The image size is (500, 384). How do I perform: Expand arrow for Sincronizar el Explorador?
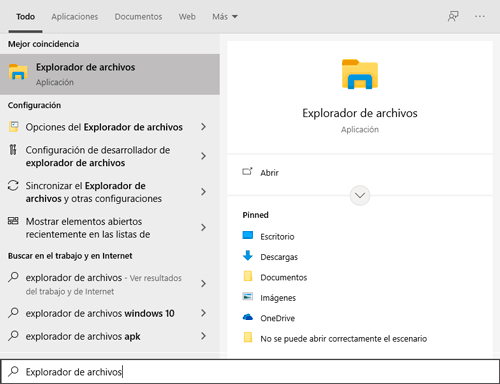coord(203,192)
